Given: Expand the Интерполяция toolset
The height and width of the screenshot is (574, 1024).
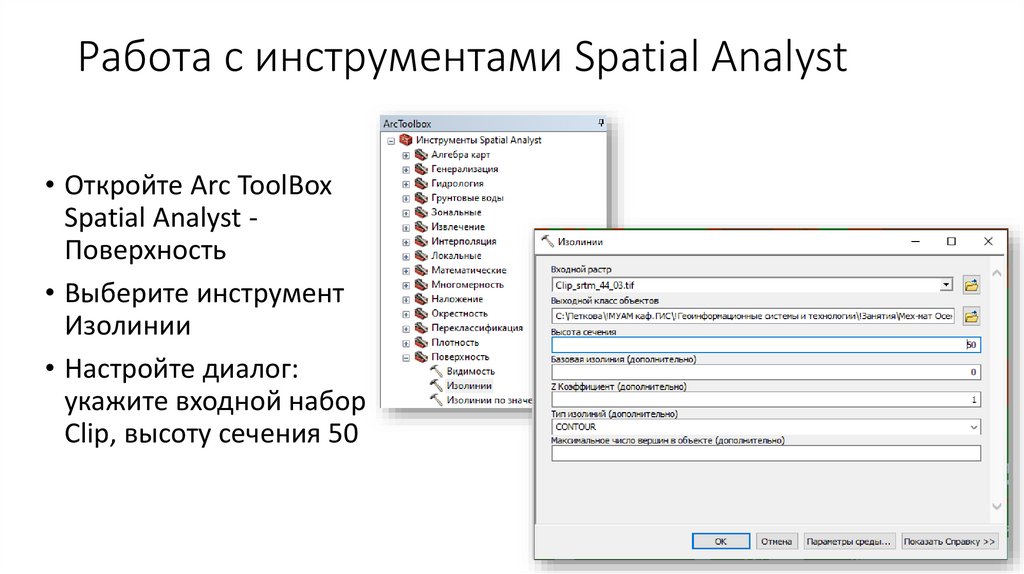Looking at the screenshot, I should click(x=406, y=242).
